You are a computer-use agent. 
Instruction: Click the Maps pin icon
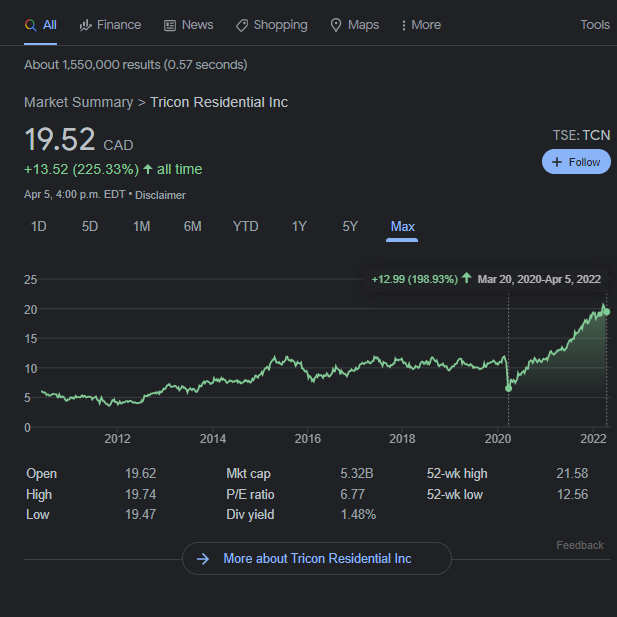(336, 25)
